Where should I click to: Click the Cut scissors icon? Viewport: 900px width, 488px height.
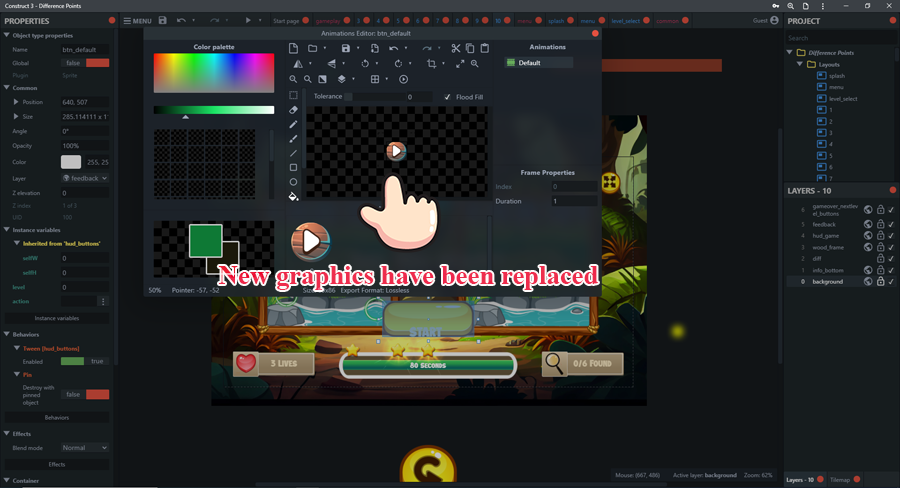click(x=455, y=48)
